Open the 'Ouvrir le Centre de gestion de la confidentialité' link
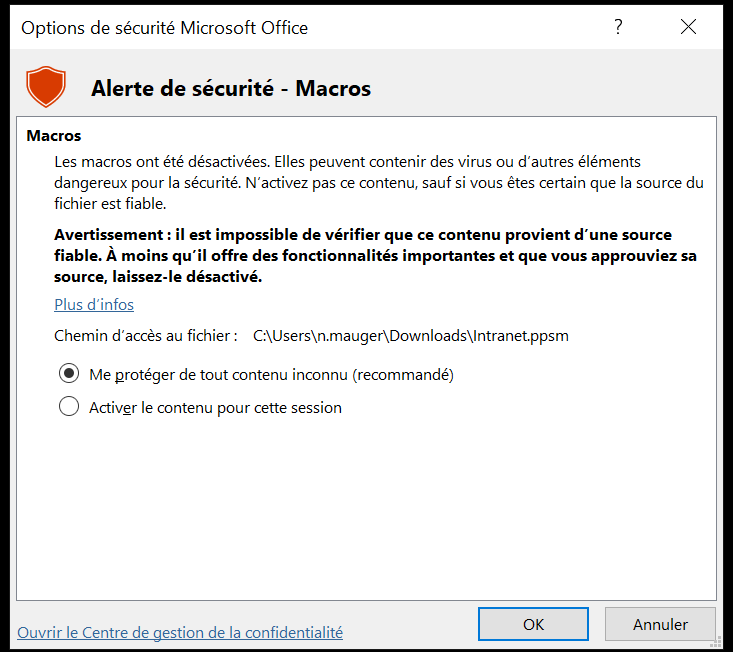 (x=180, y=632)
